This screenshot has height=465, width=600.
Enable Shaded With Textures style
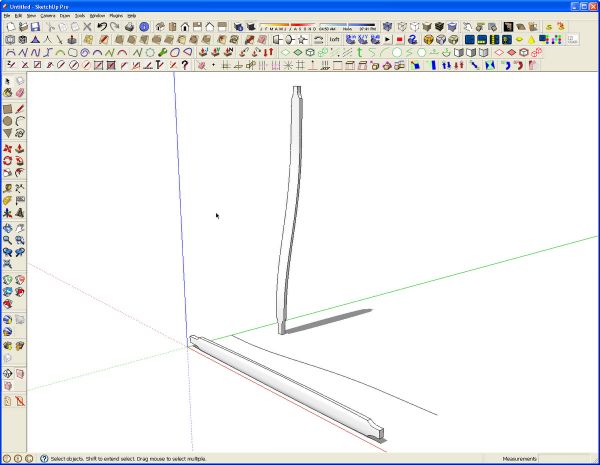(x=439, y=26)
